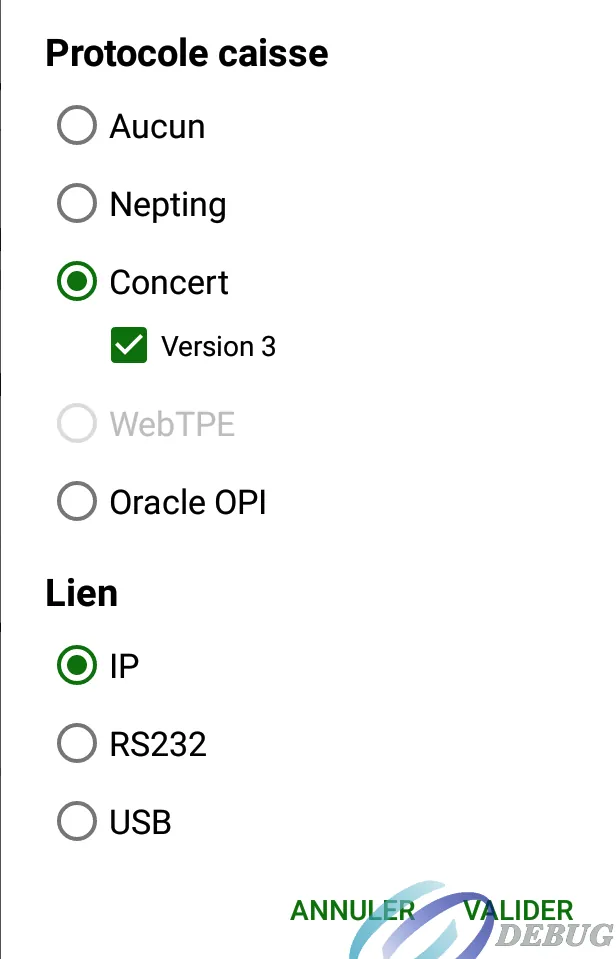Select the Aucun radio button
616x959 pixels.
(76, 125)
